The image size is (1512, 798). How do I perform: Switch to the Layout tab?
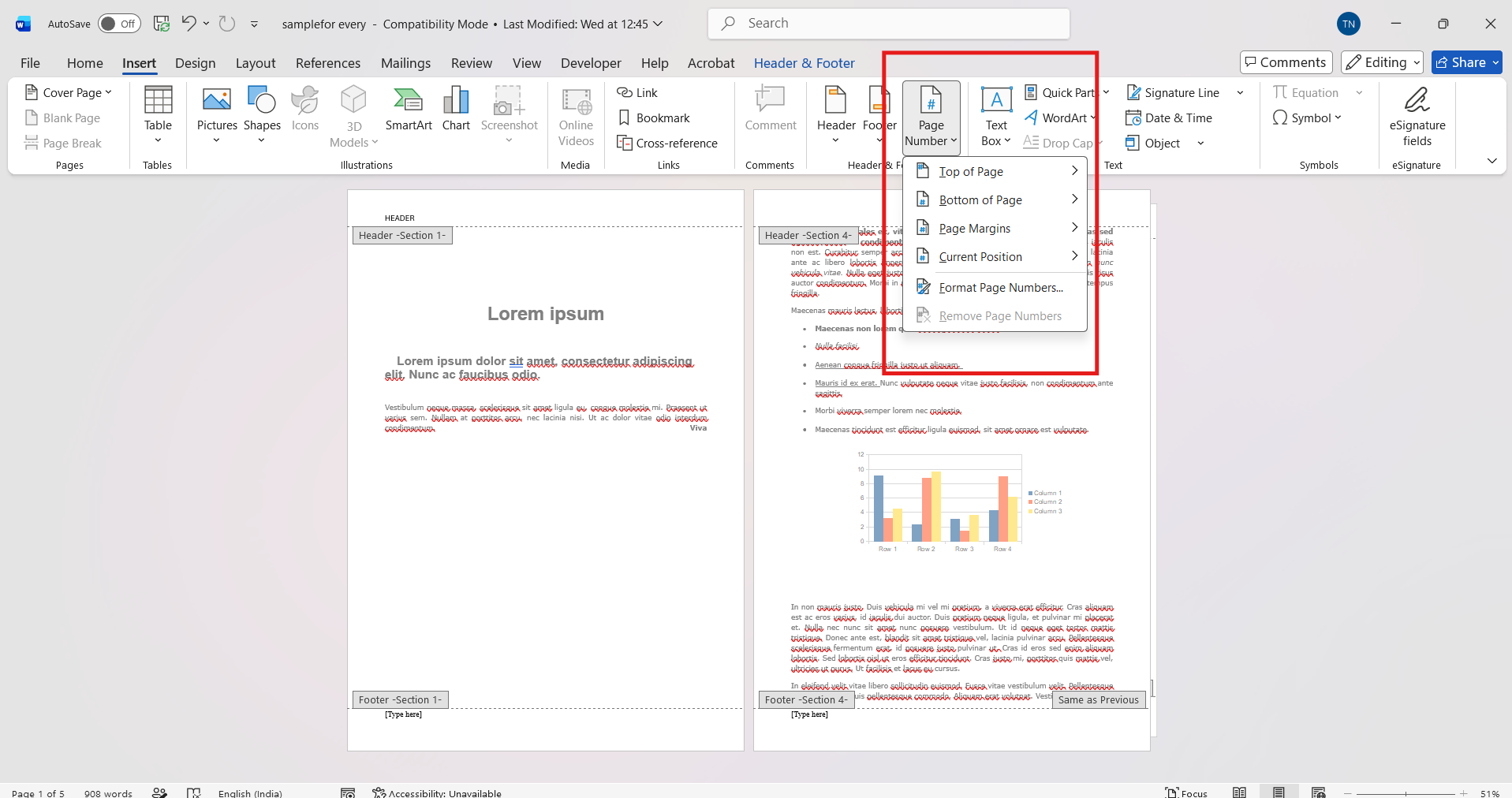coord(256,63)
